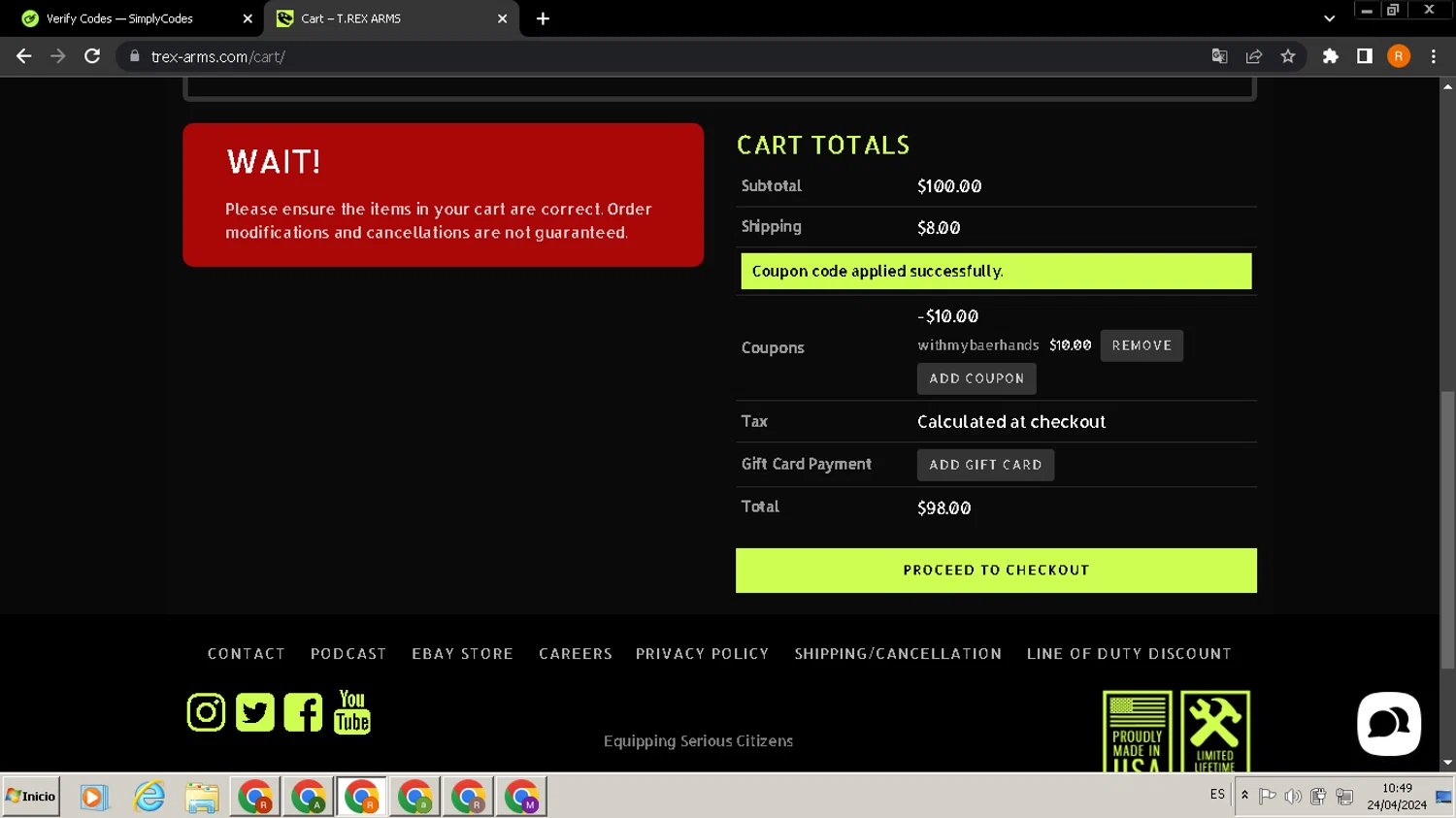
Task: Click the "CART TOTALS" heading
Action: coord(823,146)
